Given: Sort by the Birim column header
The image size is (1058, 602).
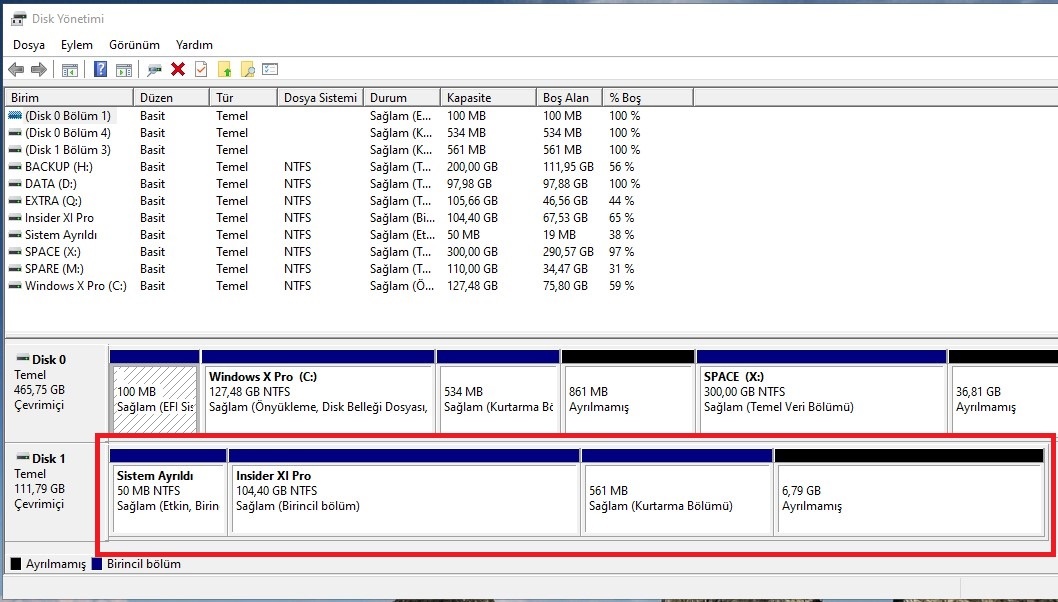Looking at the screenshot, I should pyautogui.click(x=69, y=98).
